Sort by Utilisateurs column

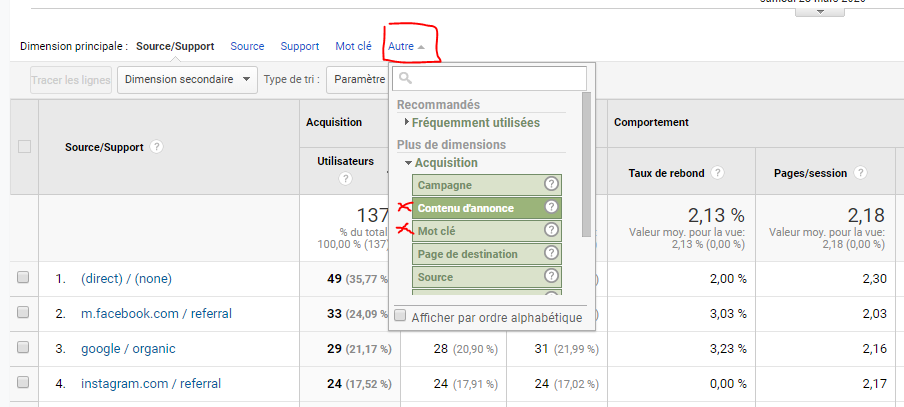345,161
